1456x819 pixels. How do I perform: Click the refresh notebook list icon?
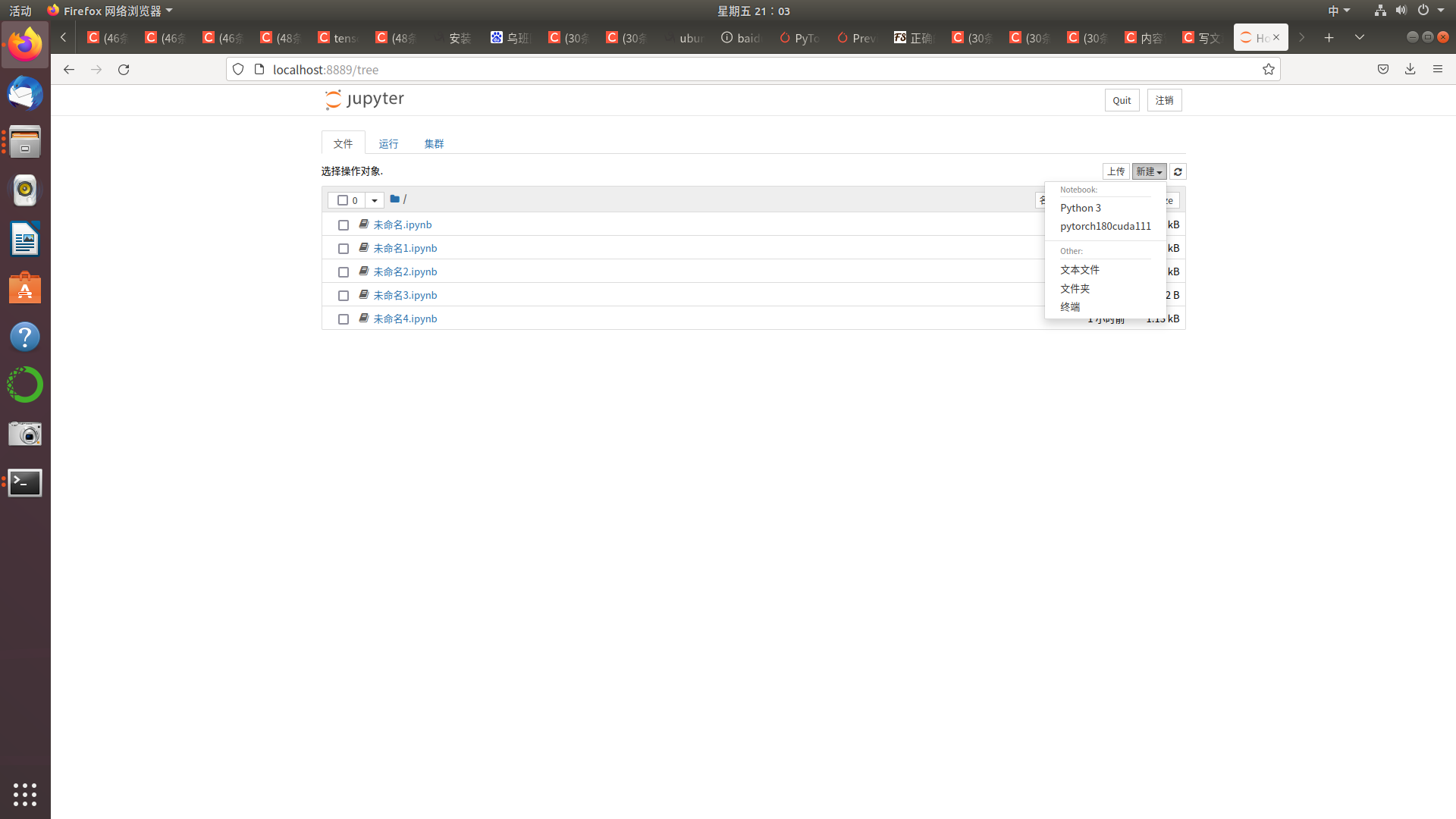1178,172
